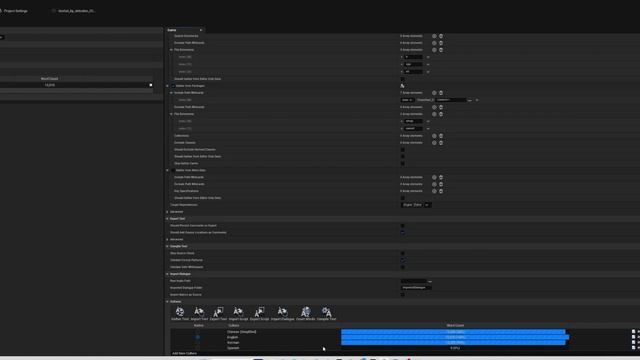Expand the Advanced section above Export Text
The height and width of the screenshot is (360, 640).
pyautogui.click(x=167, y=212)
